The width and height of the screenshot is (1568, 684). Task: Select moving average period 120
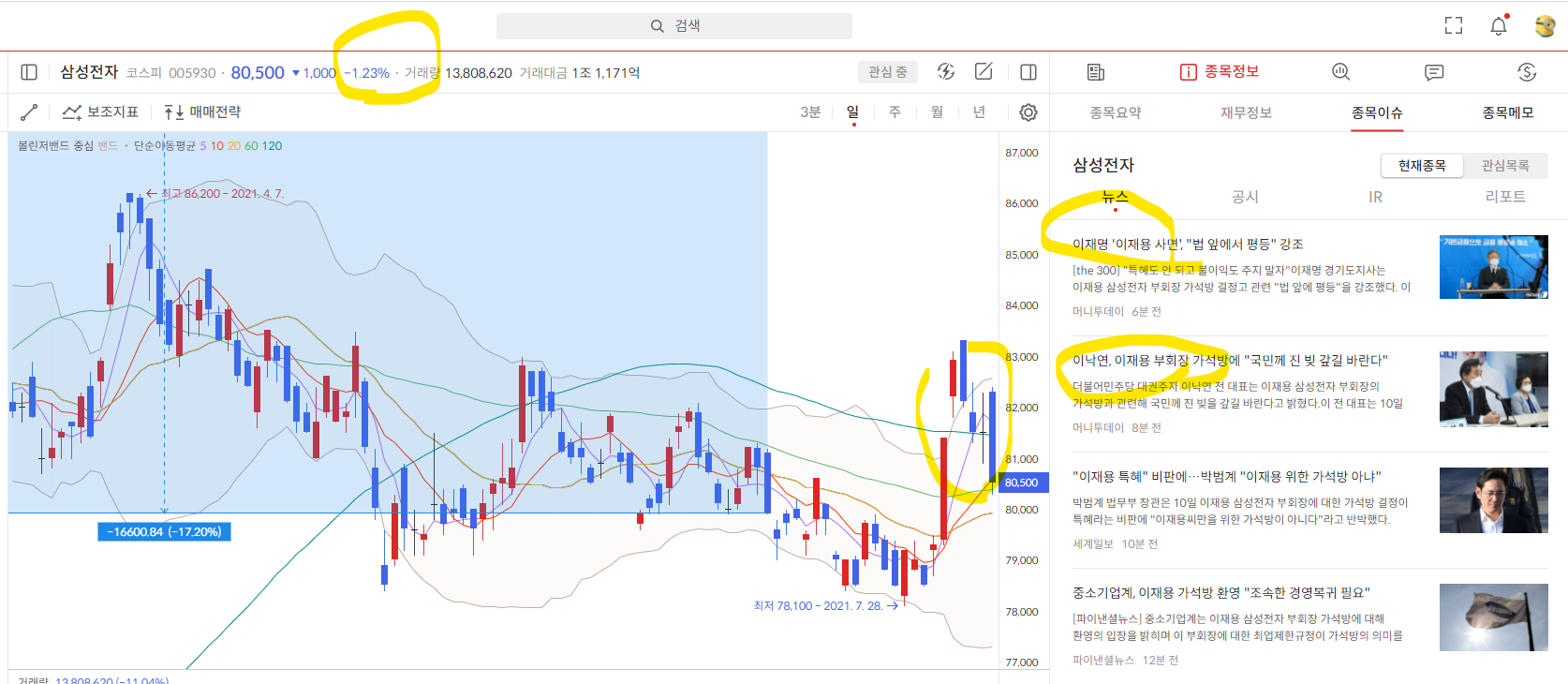tap(272, 146)
